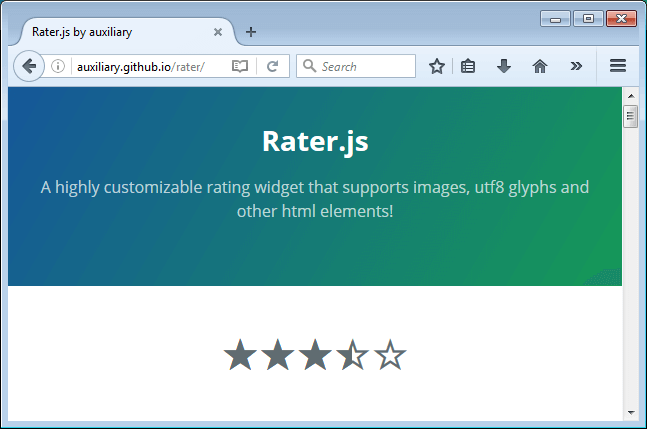Close the browser window
Screen dimensions: 647x429
621,19
